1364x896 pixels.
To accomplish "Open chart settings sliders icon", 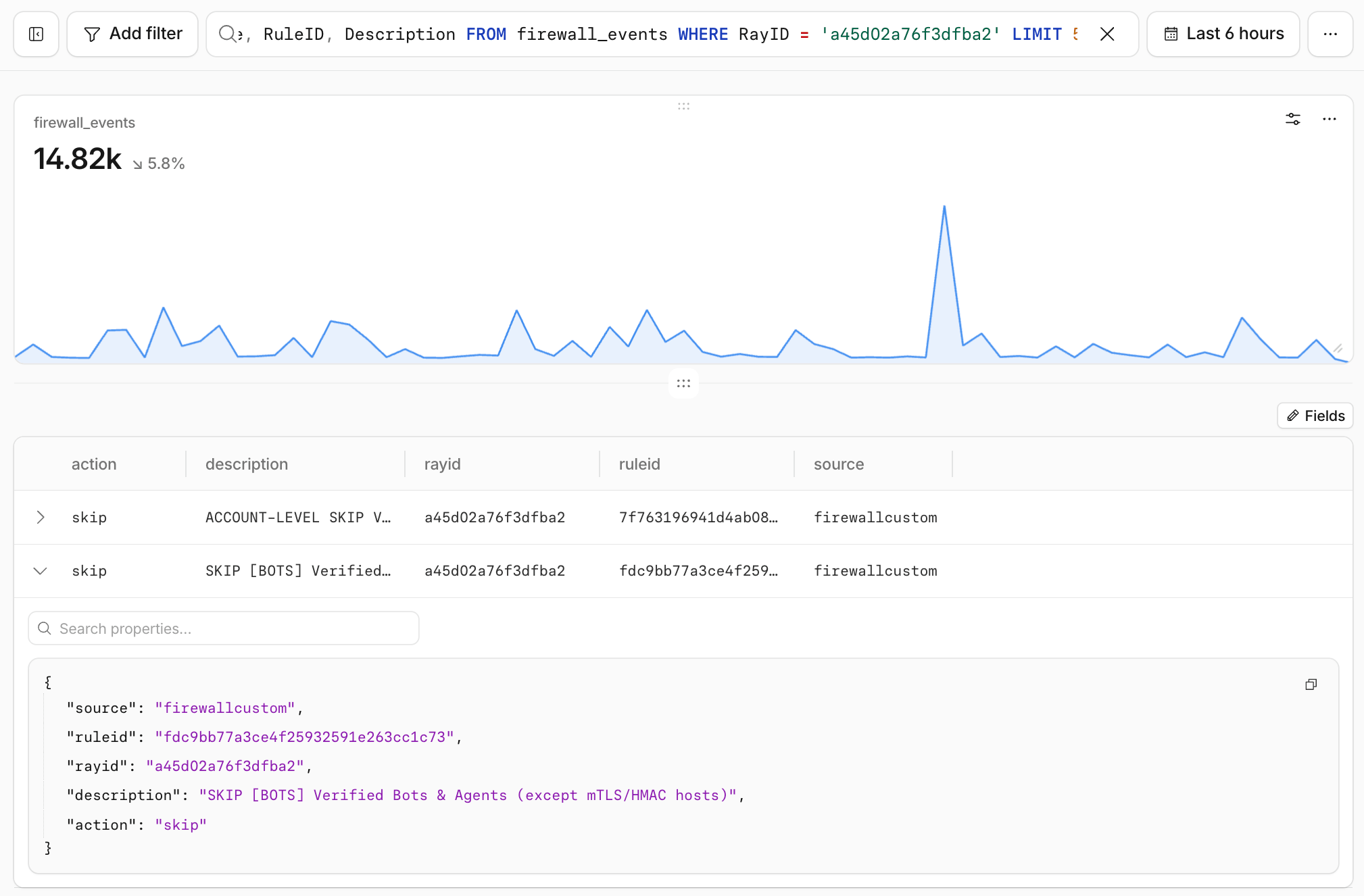I will [x=1293, y=119].
